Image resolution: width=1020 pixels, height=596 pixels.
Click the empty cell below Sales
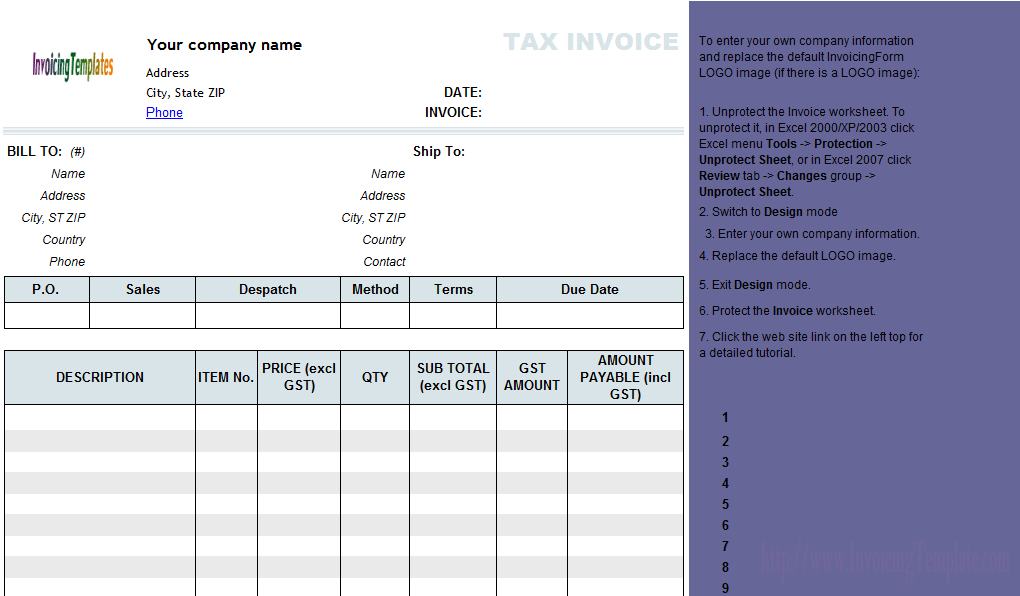point(142,316)
